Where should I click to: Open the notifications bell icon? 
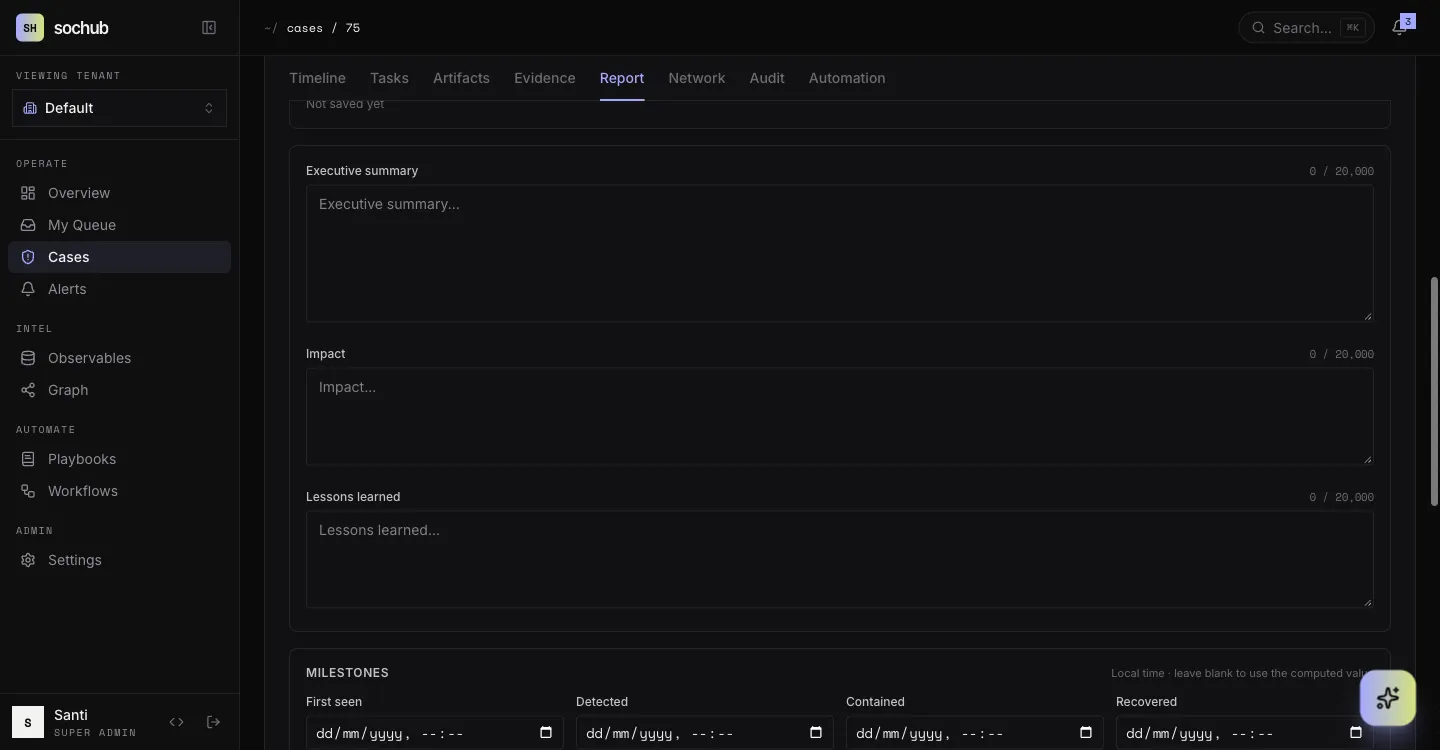coord(1400,28)
